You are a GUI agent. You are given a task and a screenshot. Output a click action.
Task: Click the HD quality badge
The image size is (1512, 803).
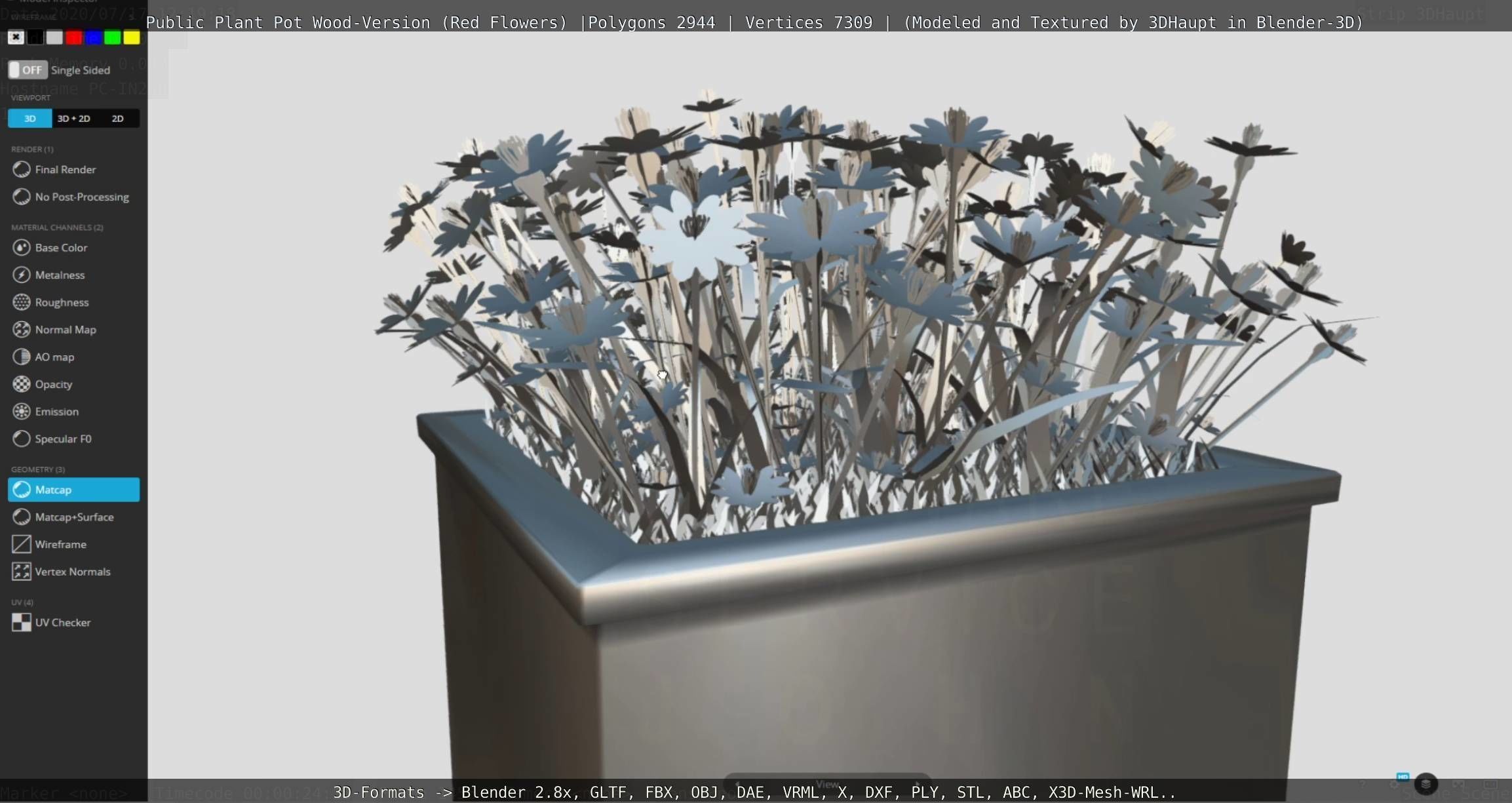pos(1403,777)
